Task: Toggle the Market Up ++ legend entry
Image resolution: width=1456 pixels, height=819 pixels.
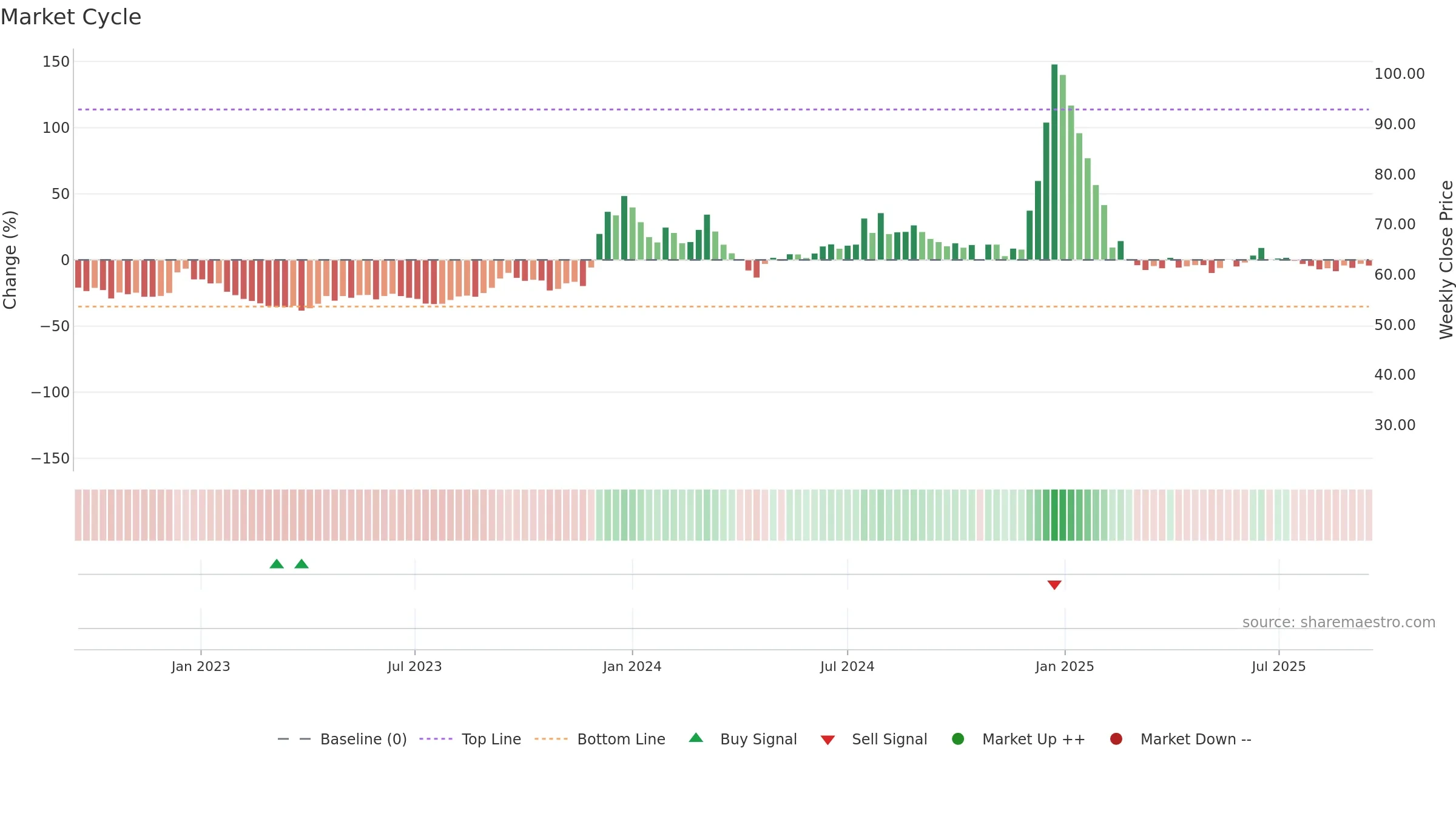Action: click(1019, 739)
